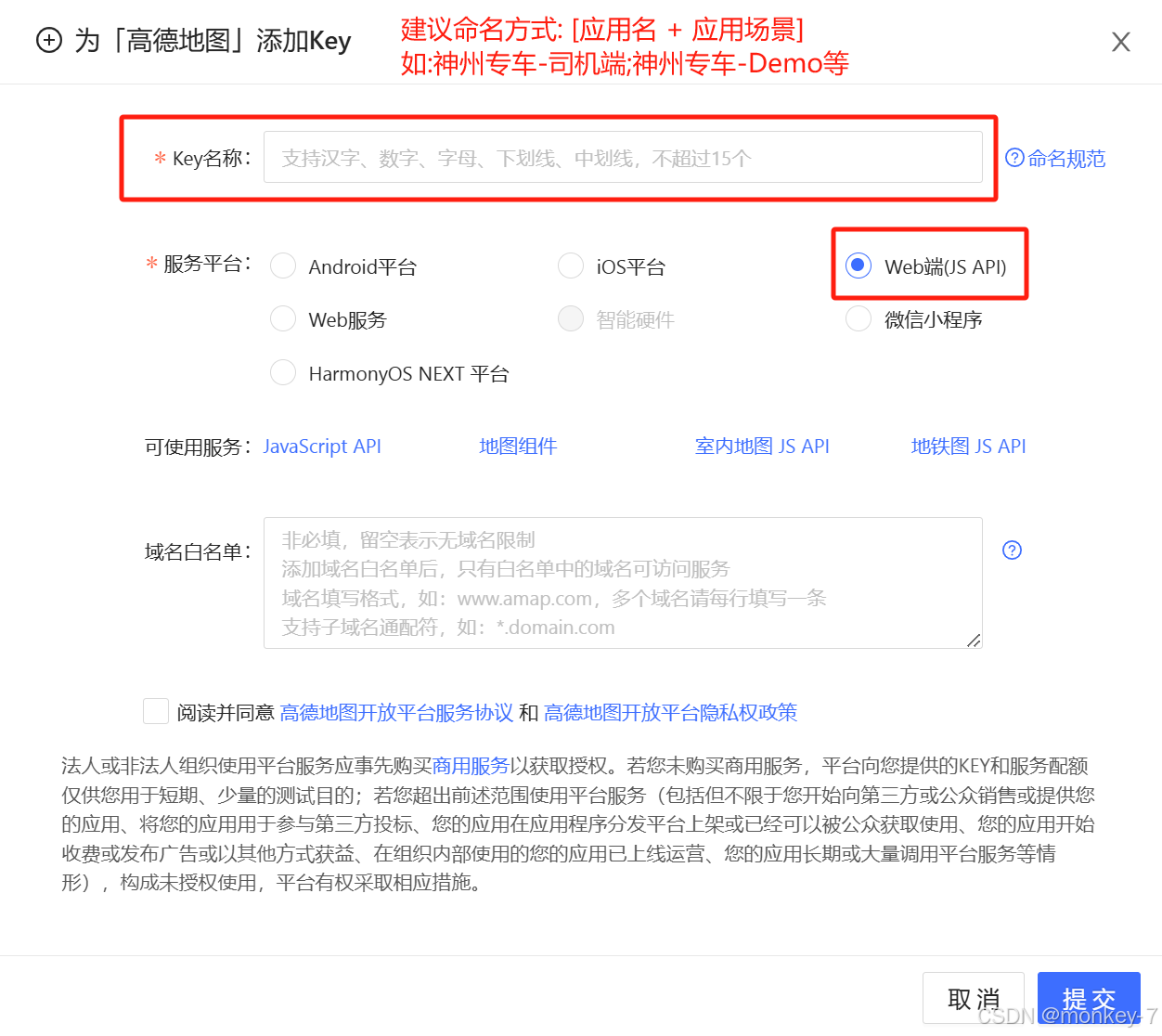Choose HarmonyOS NEXT 平台 option
Image resolution: width=1162 pixels, height=1036 pixels.
pos(283,373)
